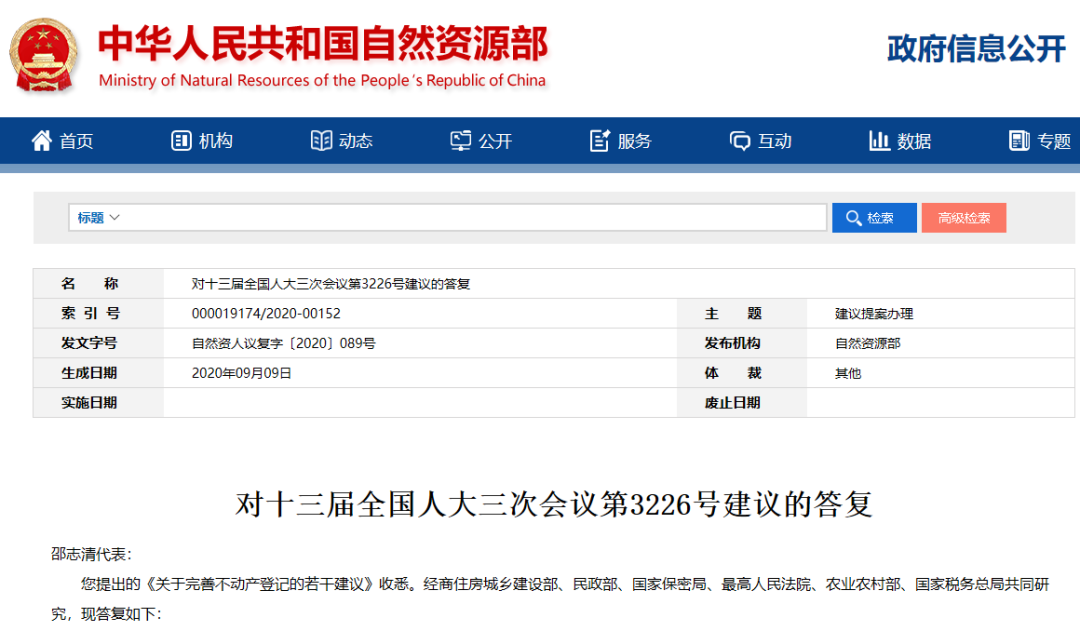Click the home icon beside 首页
Image resolution: width=1080 pixels, height=631 pixels.
pos(41,141)
